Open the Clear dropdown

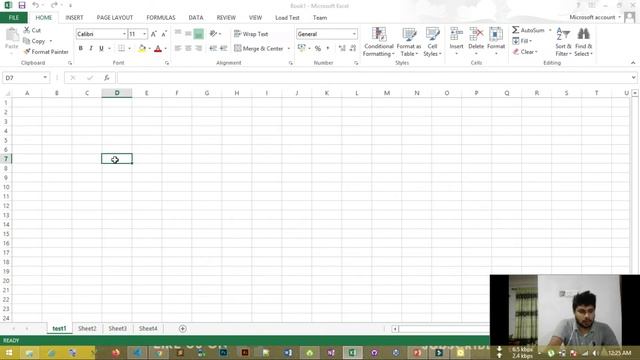pyautogui.click(x=525, y=52)
